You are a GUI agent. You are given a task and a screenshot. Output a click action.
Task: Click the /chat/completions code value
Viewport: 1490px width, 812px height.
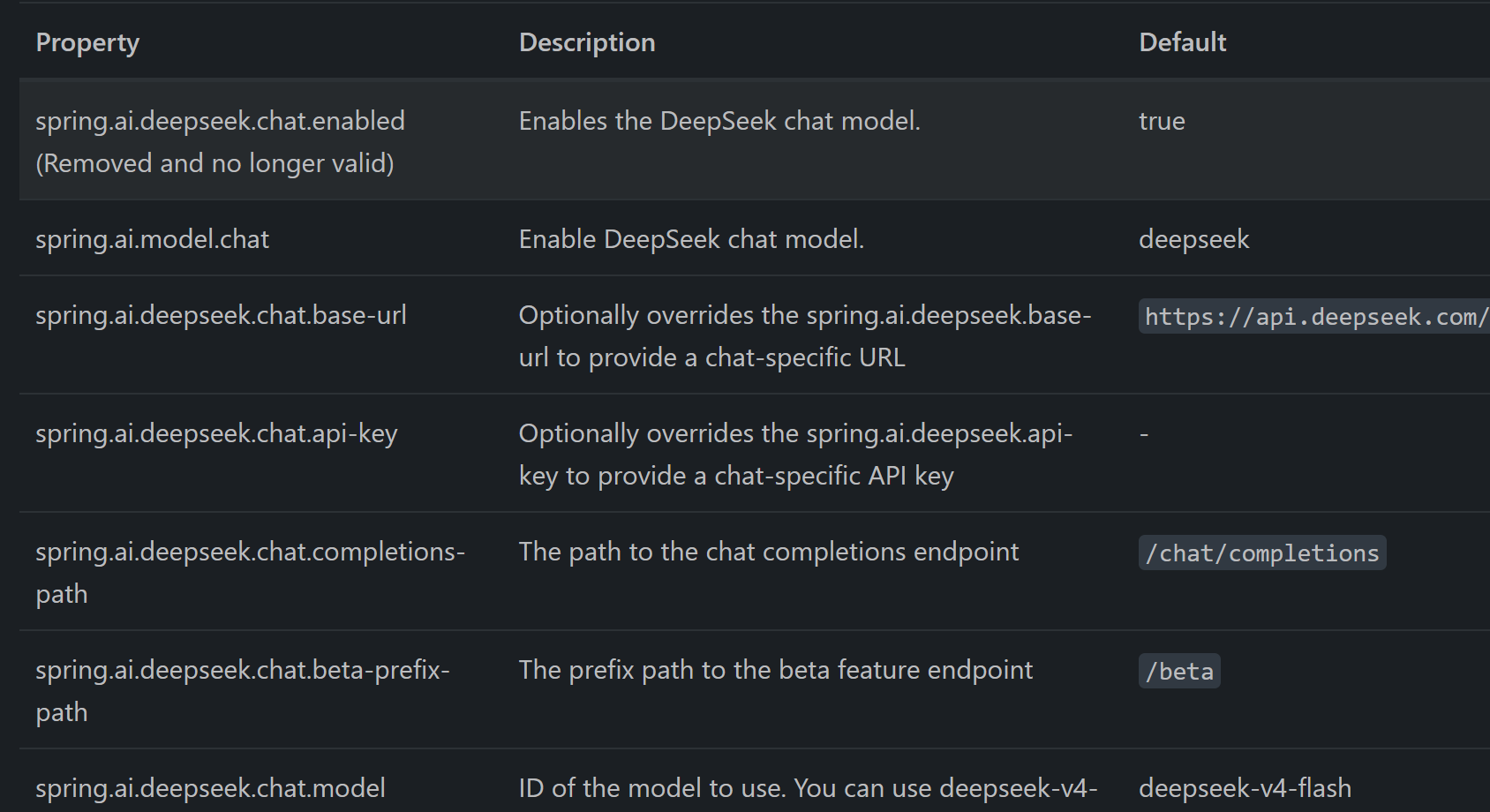pyautogui.click(x=1262, y=553)
